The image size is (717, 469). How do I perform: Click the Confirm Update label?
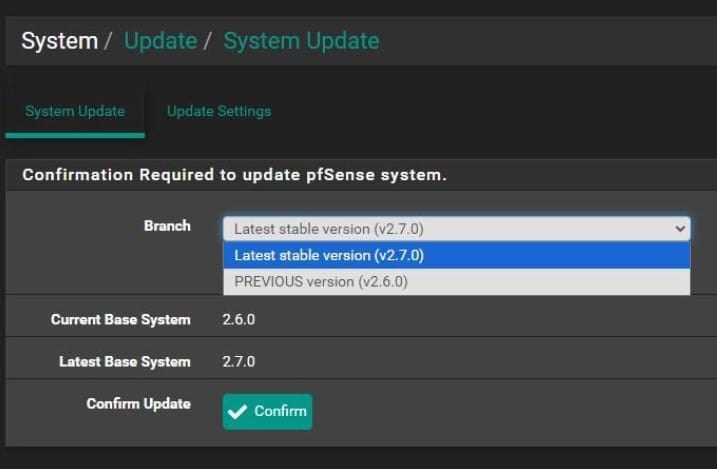138,404
